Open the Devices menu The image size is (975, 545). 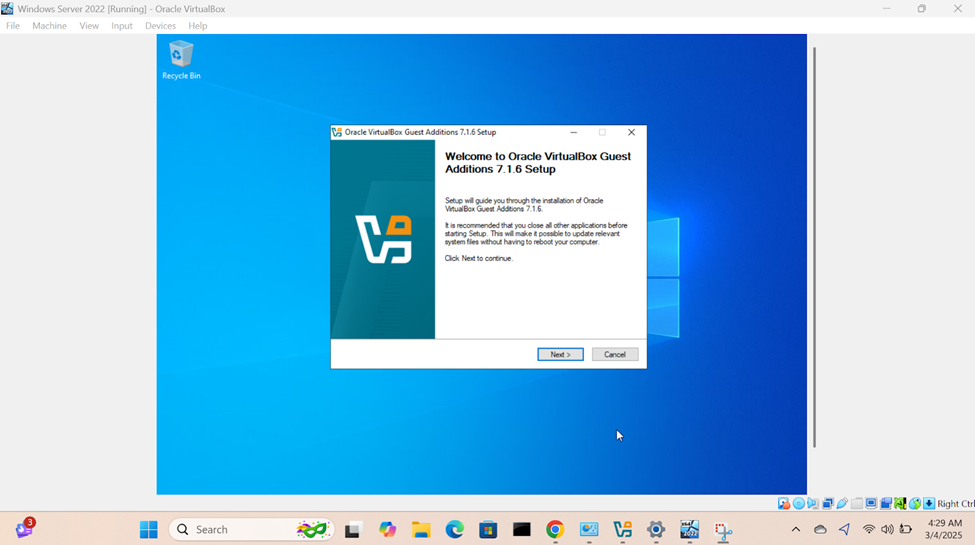pyautogui.click(x=160, y=26)
